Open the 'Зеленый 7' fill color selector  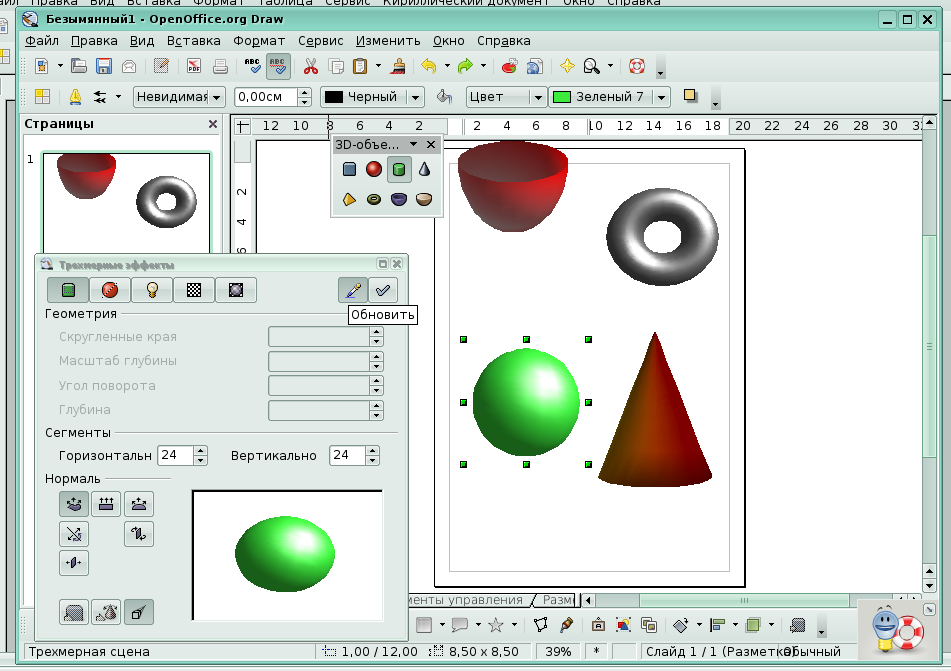click(661, 97)
